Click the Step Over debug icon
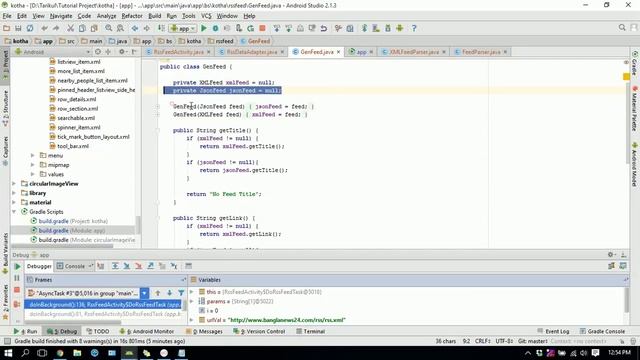Image resolution: width=640 pixels, height=360 pixels. coord(115,266)
